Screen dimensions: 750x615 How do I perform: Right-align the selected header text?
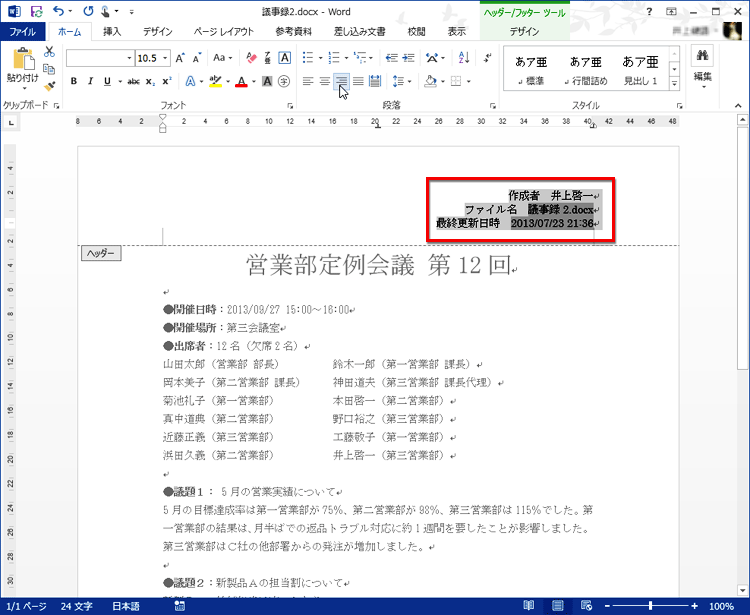point(341,81)
